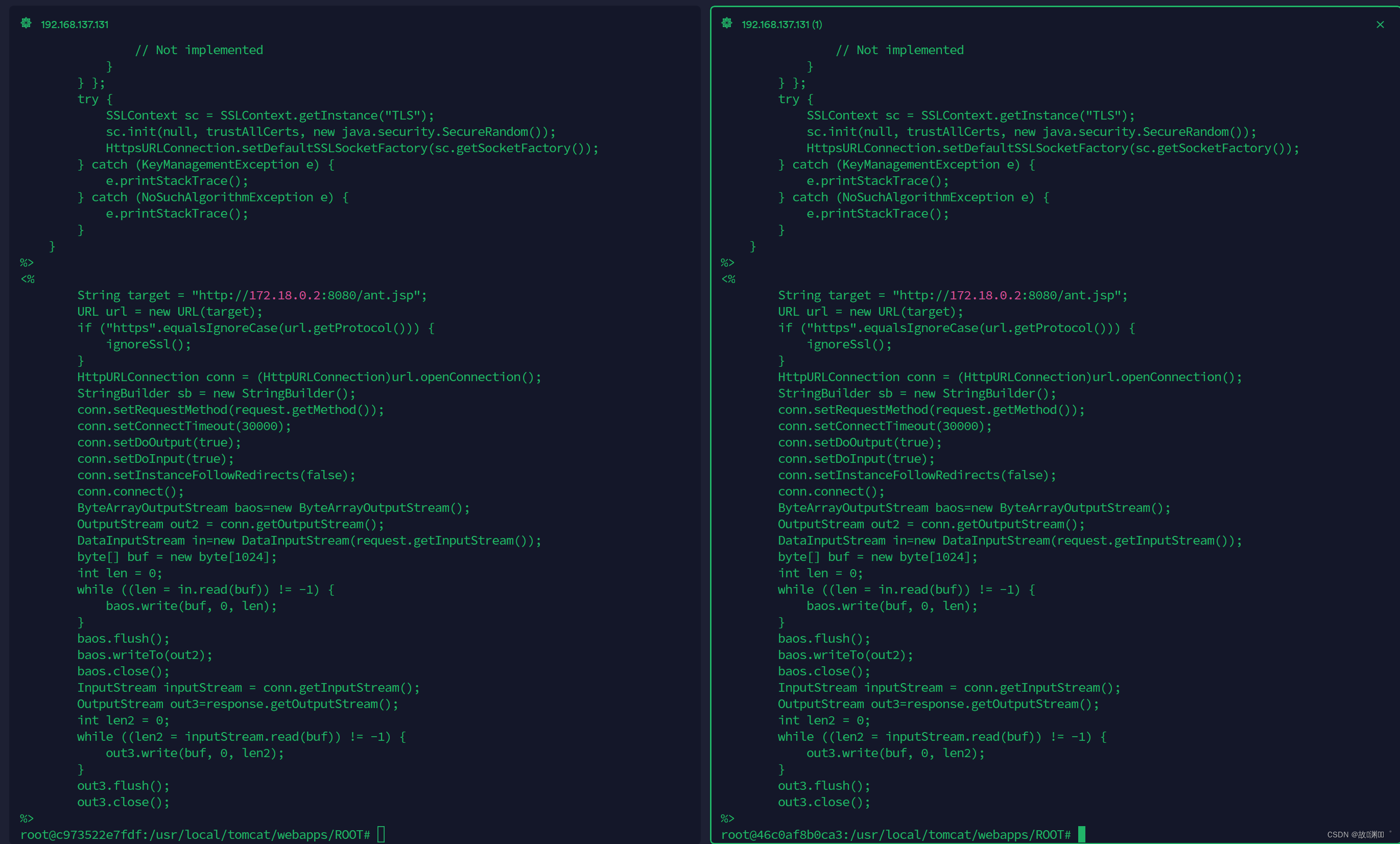
Task: Click the red 172.18.0.2 address in left pane
Action: tap(284, 295)
